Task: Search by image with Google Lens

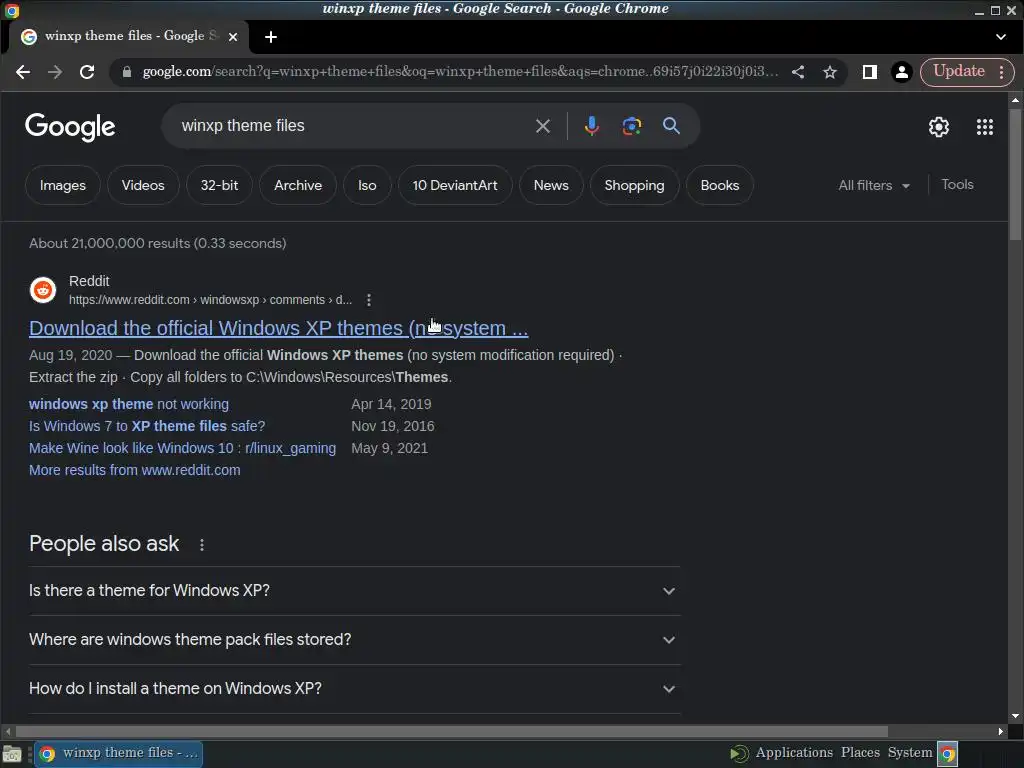Action: [632, 125]
